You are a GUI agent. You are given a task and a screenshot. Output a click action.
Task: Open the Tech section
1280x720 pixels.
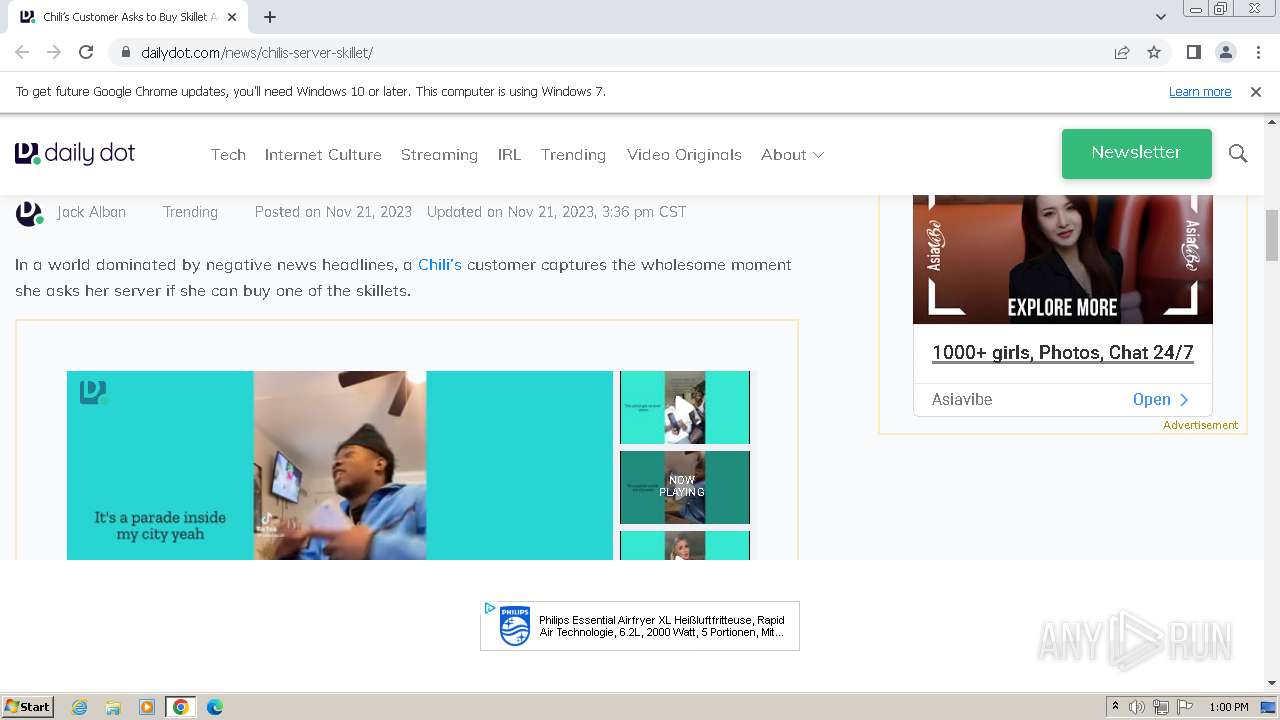(228, 155)
